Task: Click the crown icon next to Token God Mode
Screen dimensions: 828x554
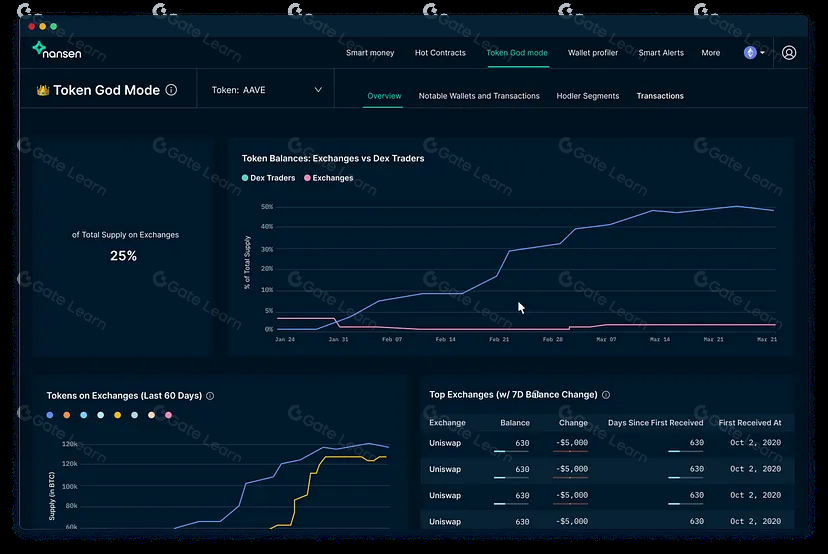Action: [x=43, y=90]
